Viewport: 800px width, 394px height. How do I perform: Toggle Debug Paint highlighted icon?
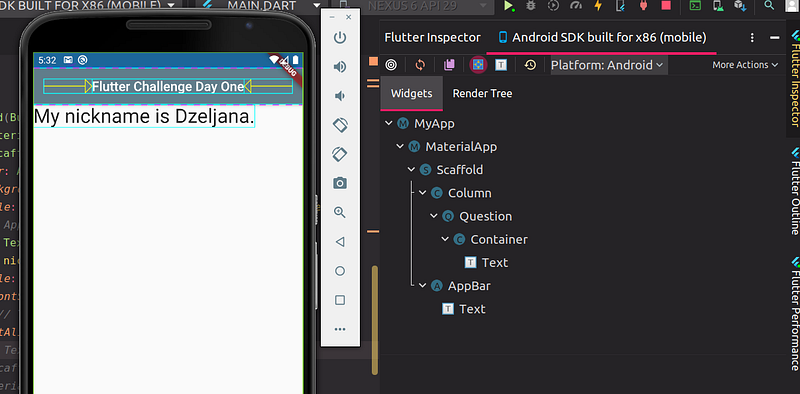click(478, 65)
